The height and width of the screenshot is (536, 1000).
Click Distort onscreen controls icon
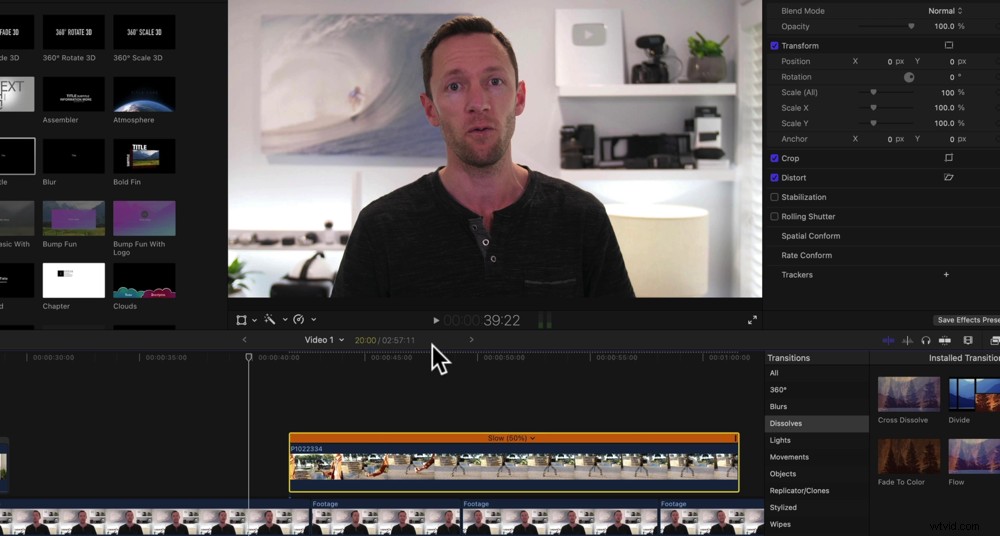[x=948, y=177]
